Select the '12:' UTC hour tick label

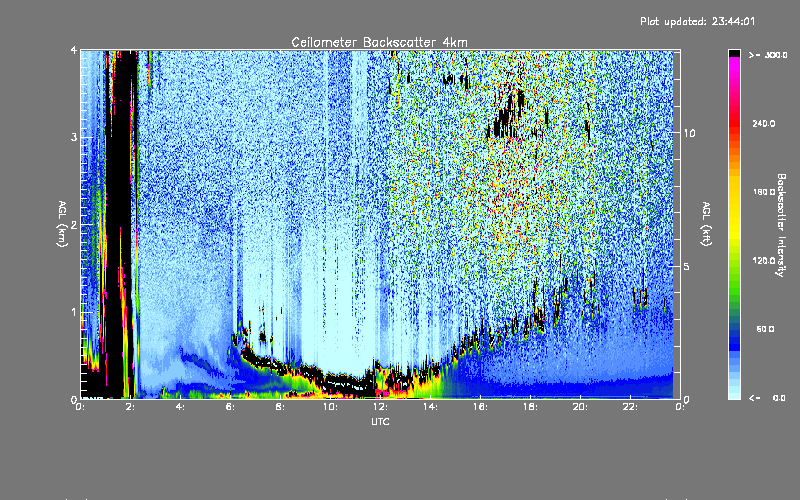click(380, 407)
